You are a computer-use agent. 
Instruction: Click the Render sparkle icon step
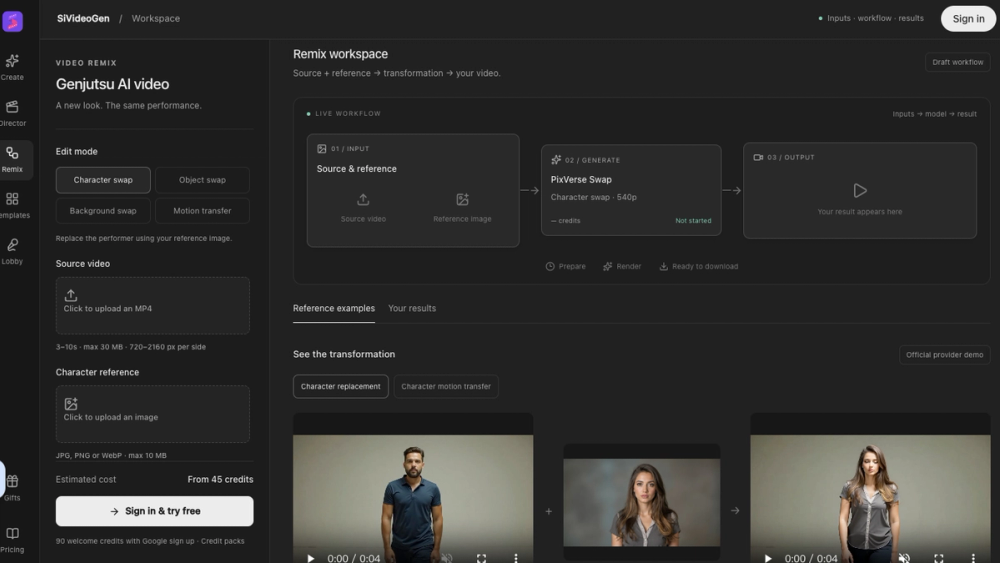[607, 267]
